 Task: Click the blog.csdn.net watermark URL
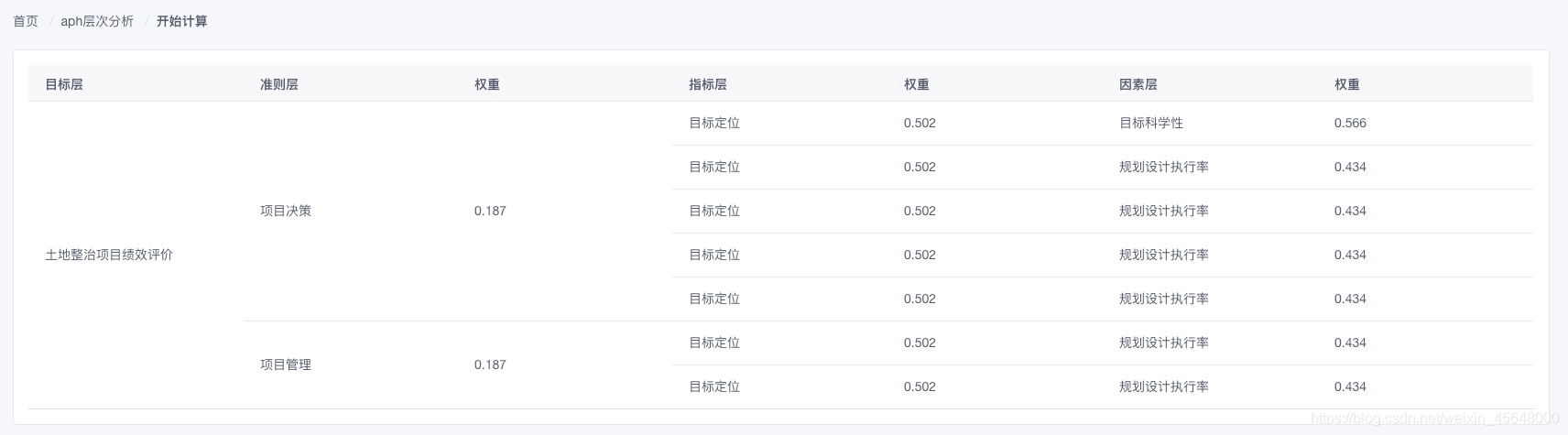click(1434, 419)
